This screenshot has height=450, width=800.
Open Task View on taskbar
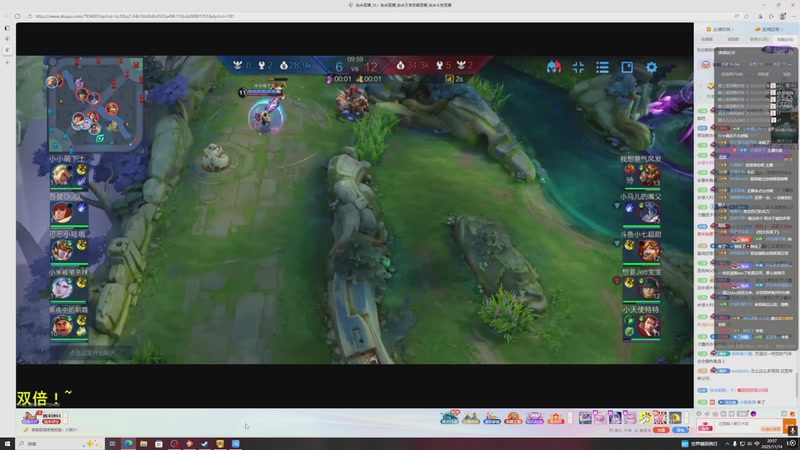[x=112, y=444]
